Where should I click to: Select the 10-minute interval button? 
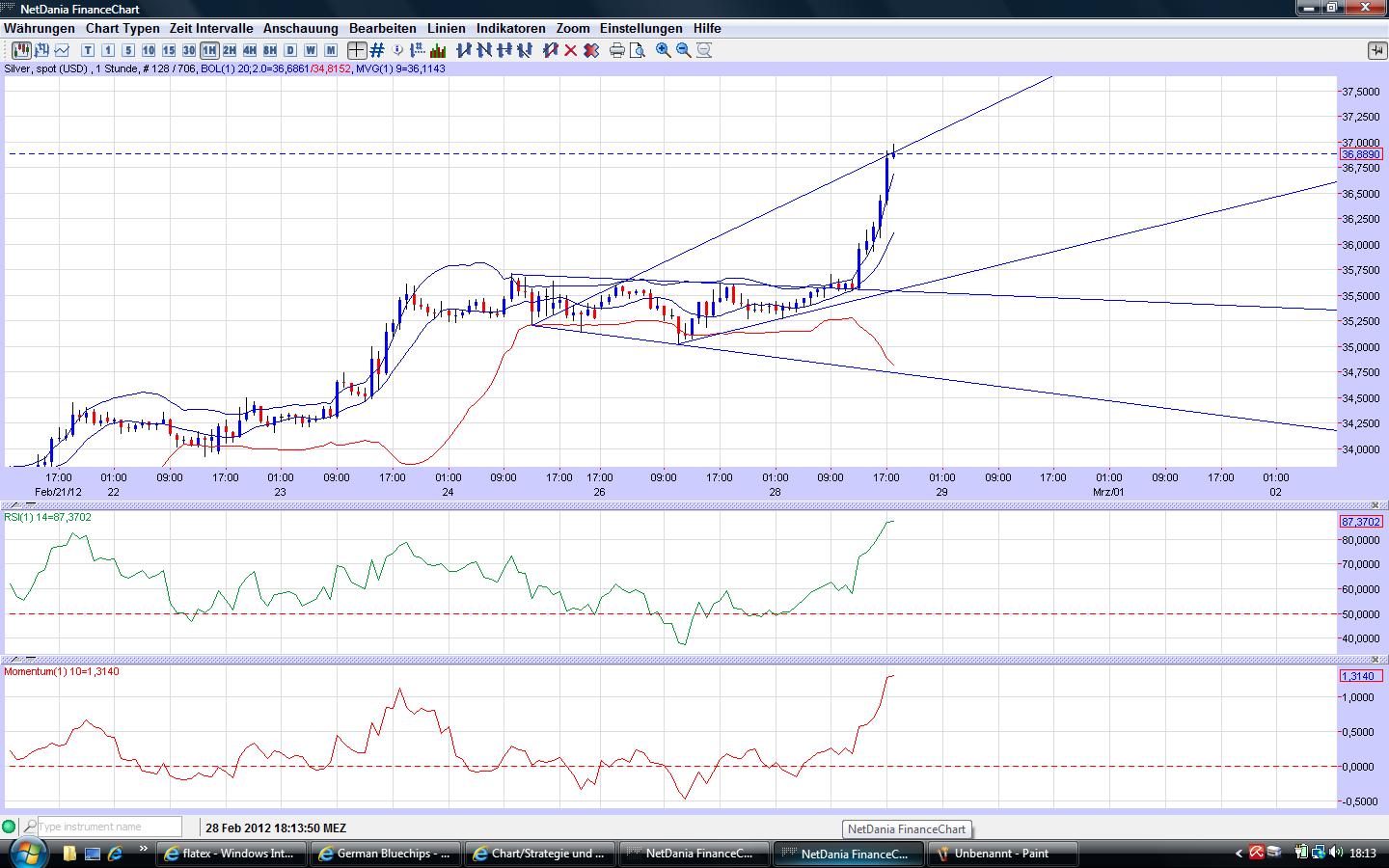pyautogui.click(x=149, y=50)
